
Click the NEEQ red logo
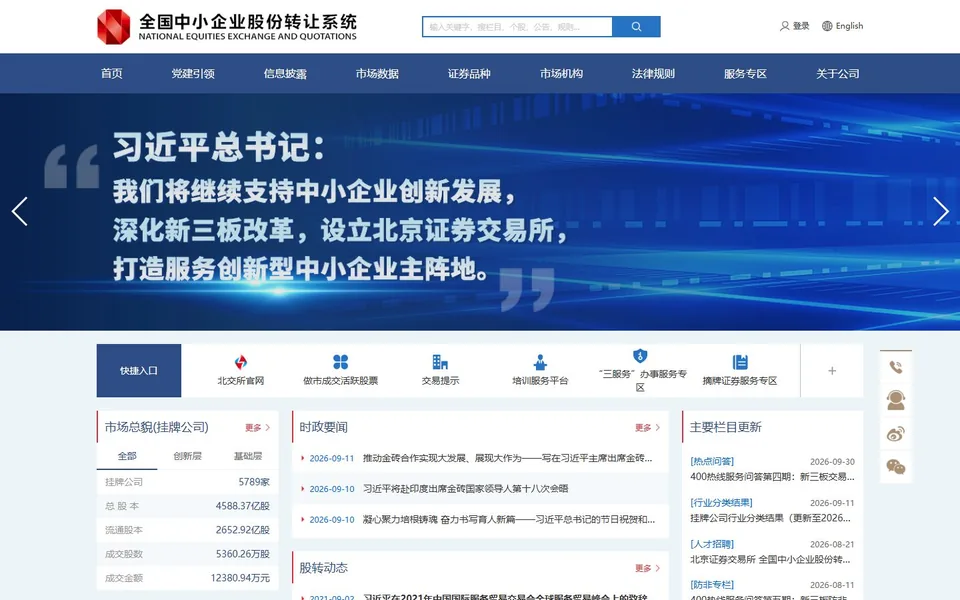tap(114, 27)
